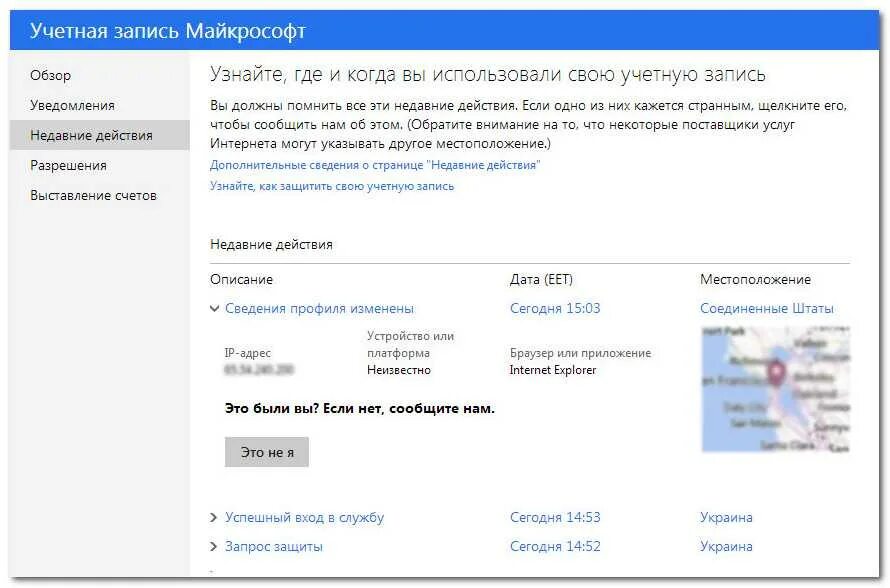
Task: Click the Местоположение column header
Action: click(x=755, y=279)
